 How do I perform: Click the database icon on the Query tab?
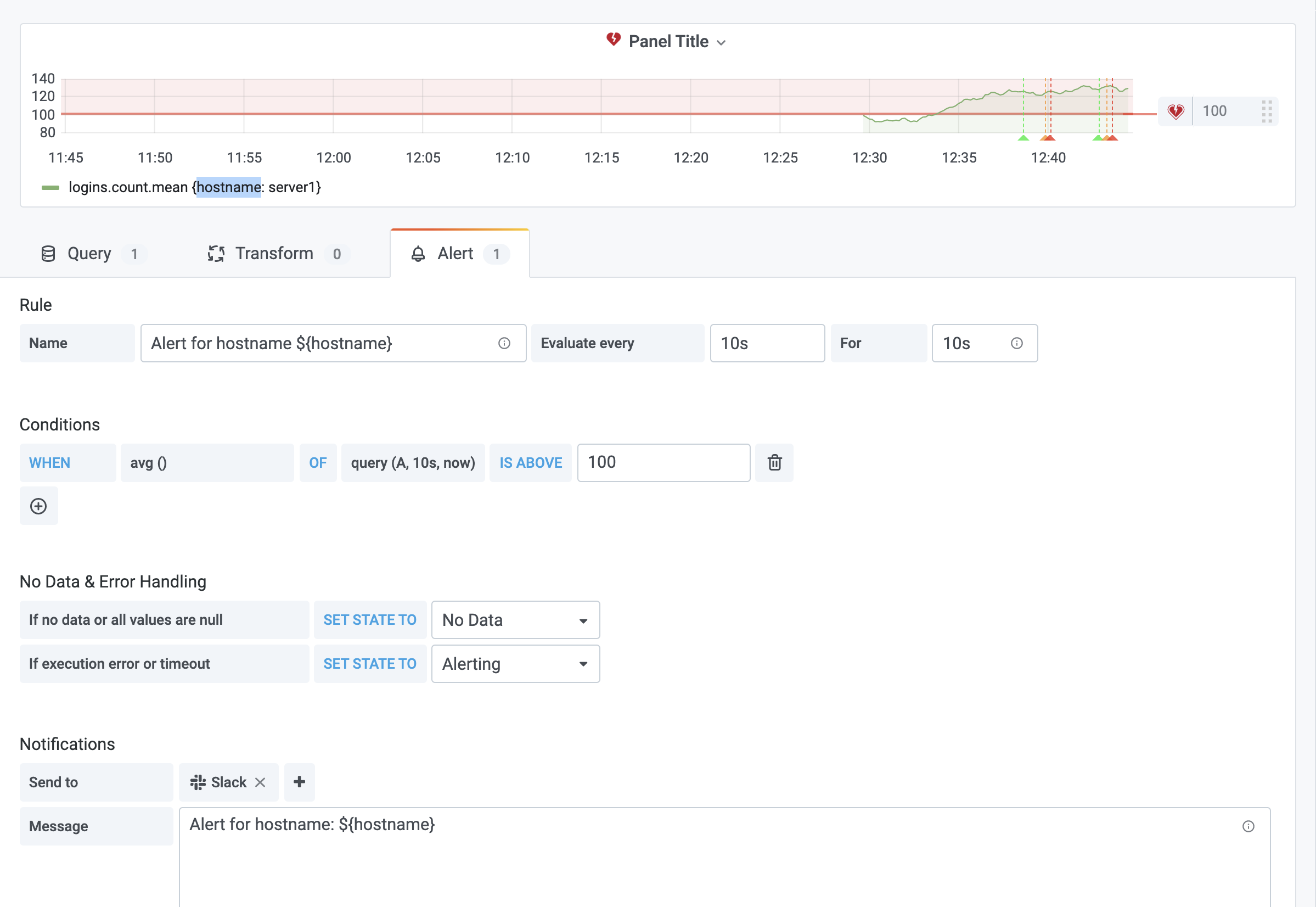point(48,254)
